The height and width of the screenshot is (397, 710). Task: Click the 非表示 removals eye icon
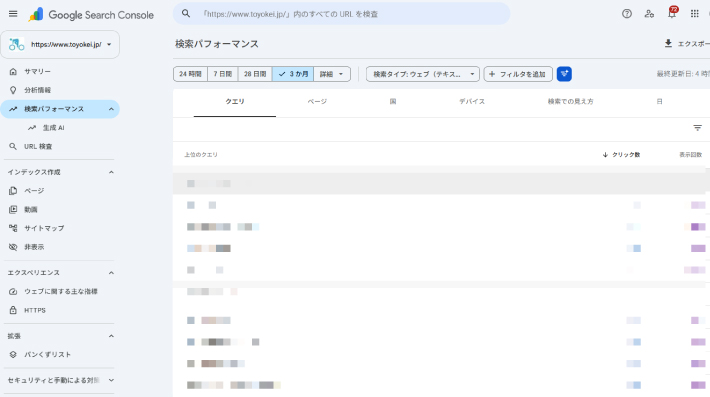click(x=13, y=247)
